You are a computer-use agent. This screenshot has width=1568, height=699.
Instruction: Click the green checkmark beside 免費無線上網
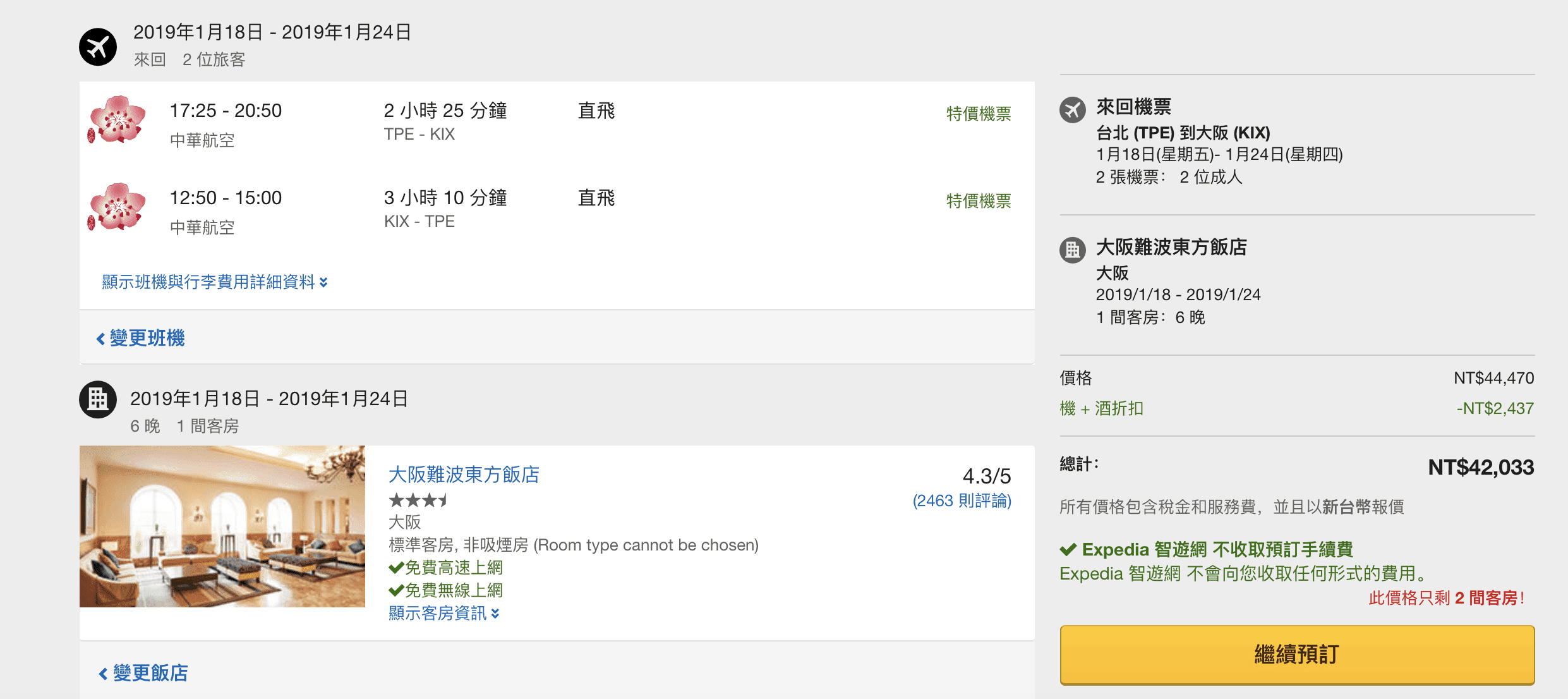396,590
